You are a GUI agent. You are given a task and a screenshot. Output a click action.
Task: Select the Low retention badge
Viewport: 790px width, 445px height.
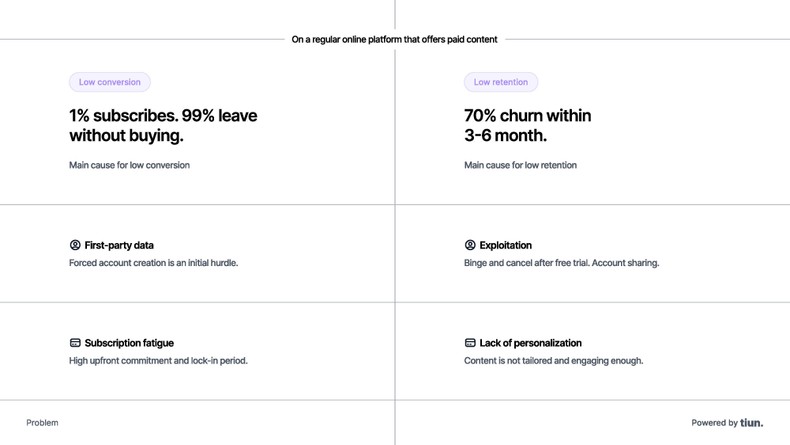coord(501,82)
